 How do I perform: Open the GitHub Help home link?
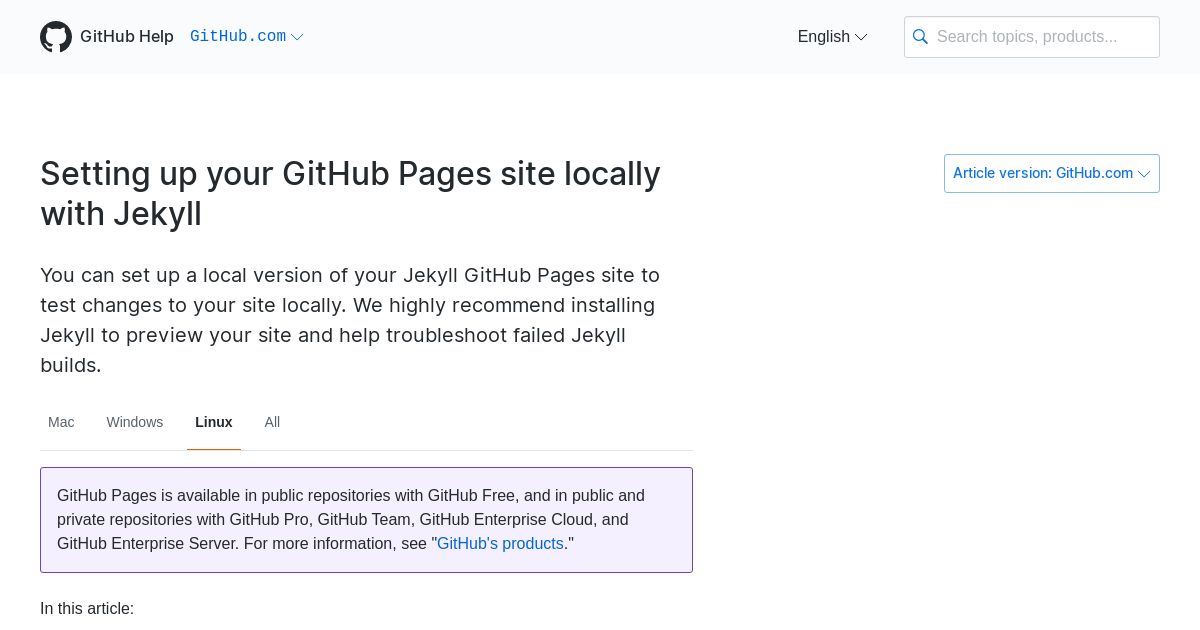tap(127, 37)
